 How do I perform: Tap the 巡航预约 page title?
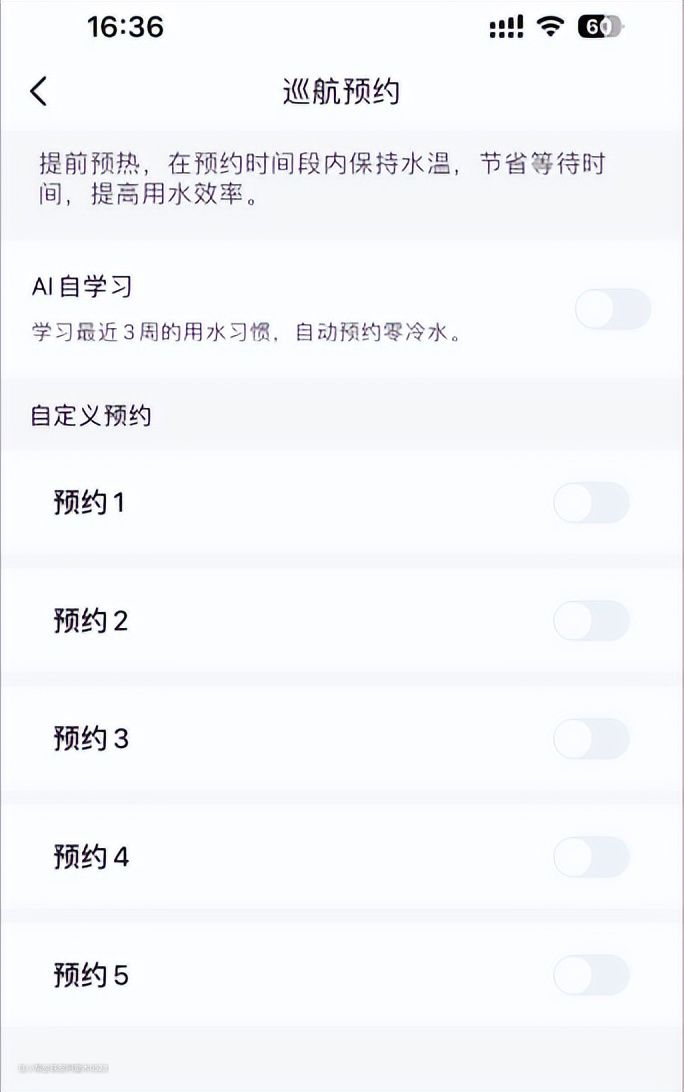341,91
